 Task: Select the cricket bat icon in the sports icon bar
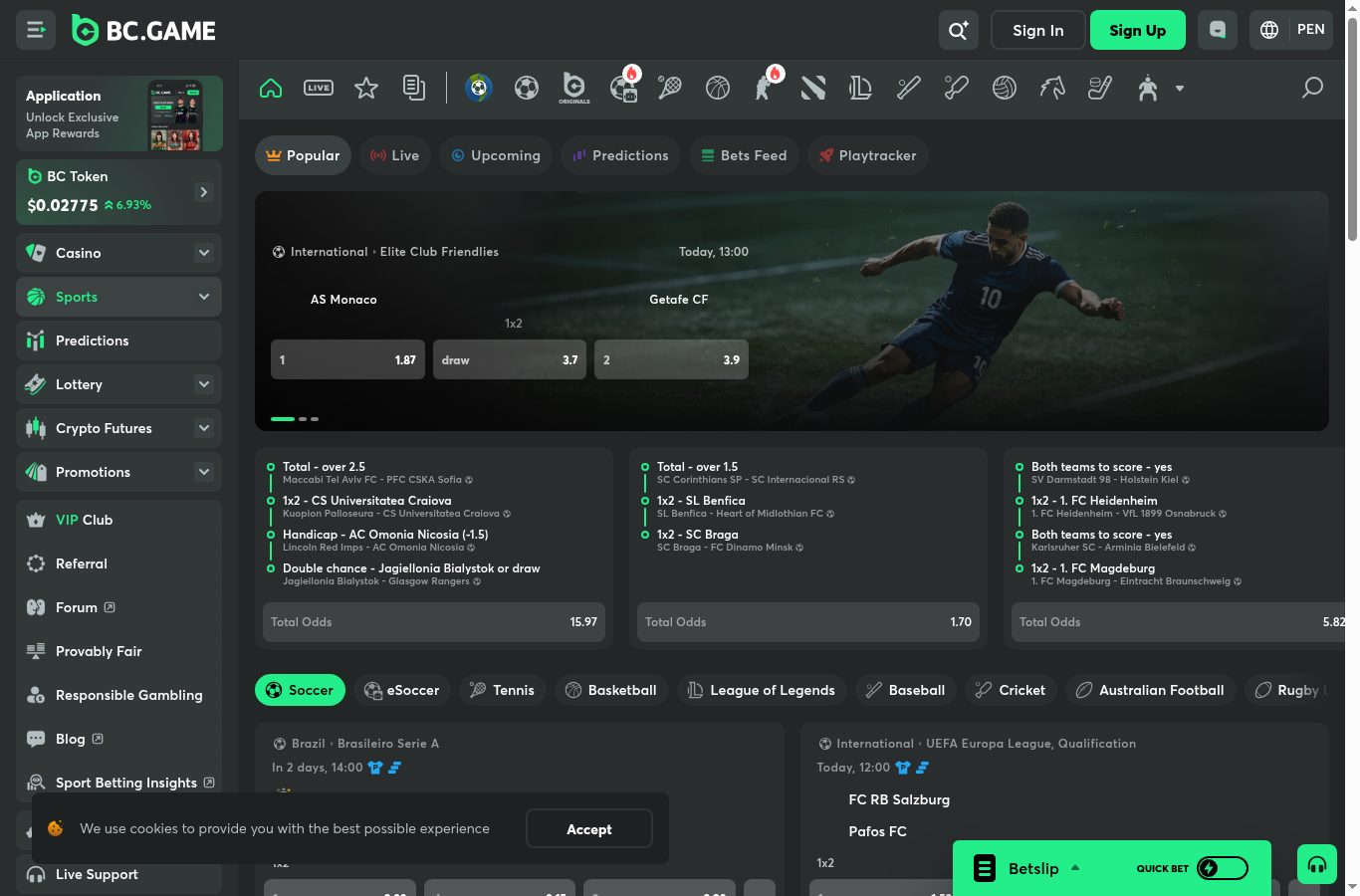(x=957, y=88)
